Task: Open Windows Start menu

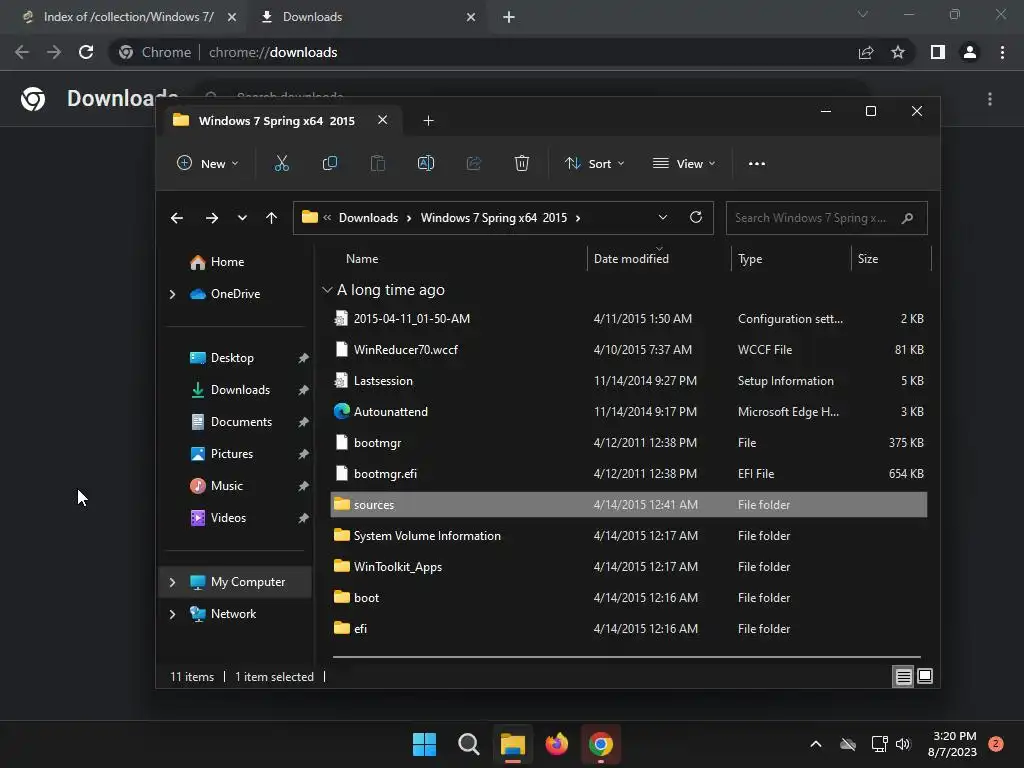Action: point(424,744)
